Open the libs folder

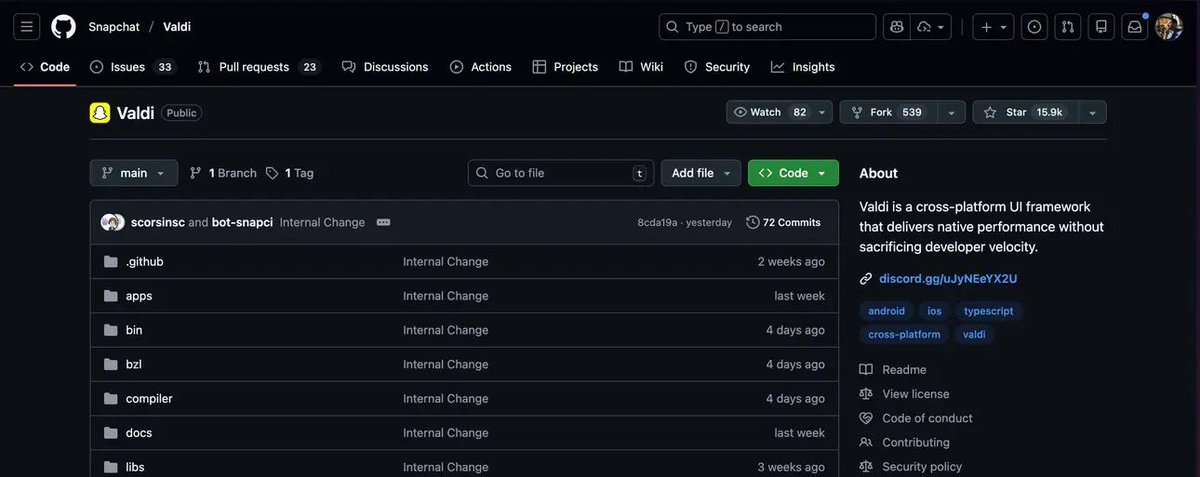(x=135, y=467)
